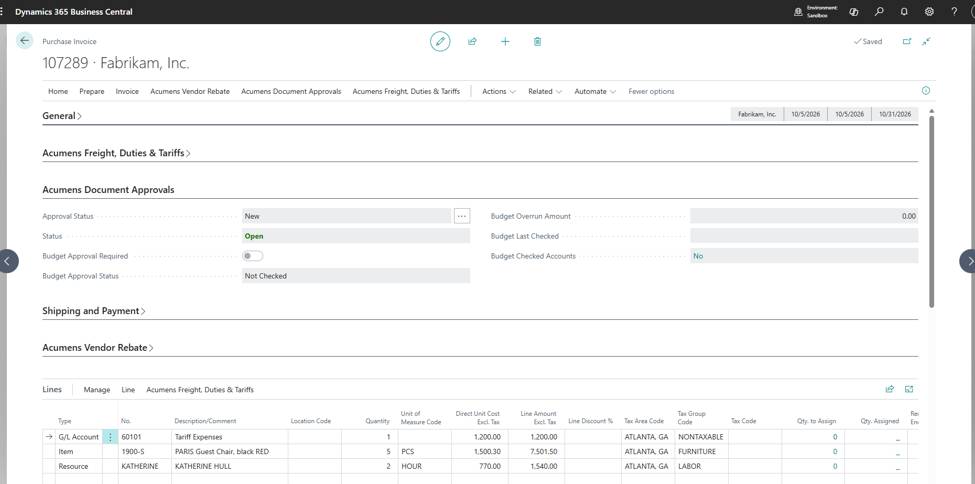Click NONTAXABLE tax group cell
975x484 pixels.
pyautogui.click(x=701, y=437)
